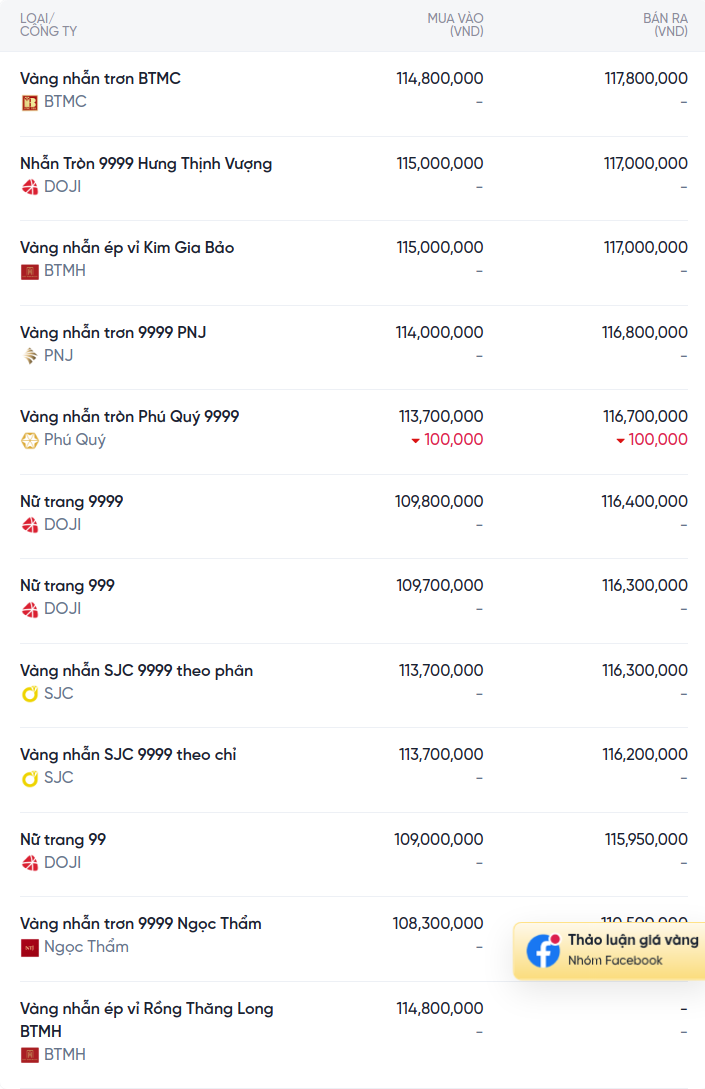Click the BTMC logo icon in first row
This screenshot has height=1089, width=705.
(x=30, y=103)
